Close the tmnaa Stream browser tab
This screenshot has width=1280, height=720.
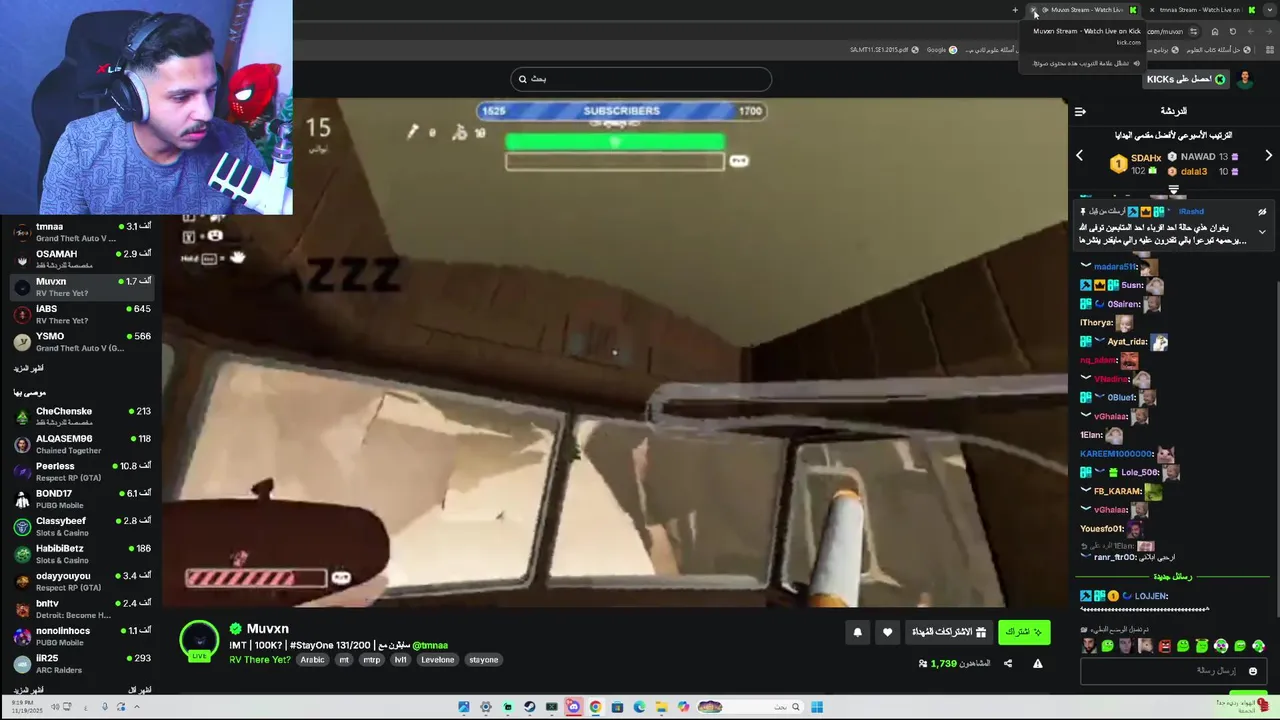(x=1152, y=10)
